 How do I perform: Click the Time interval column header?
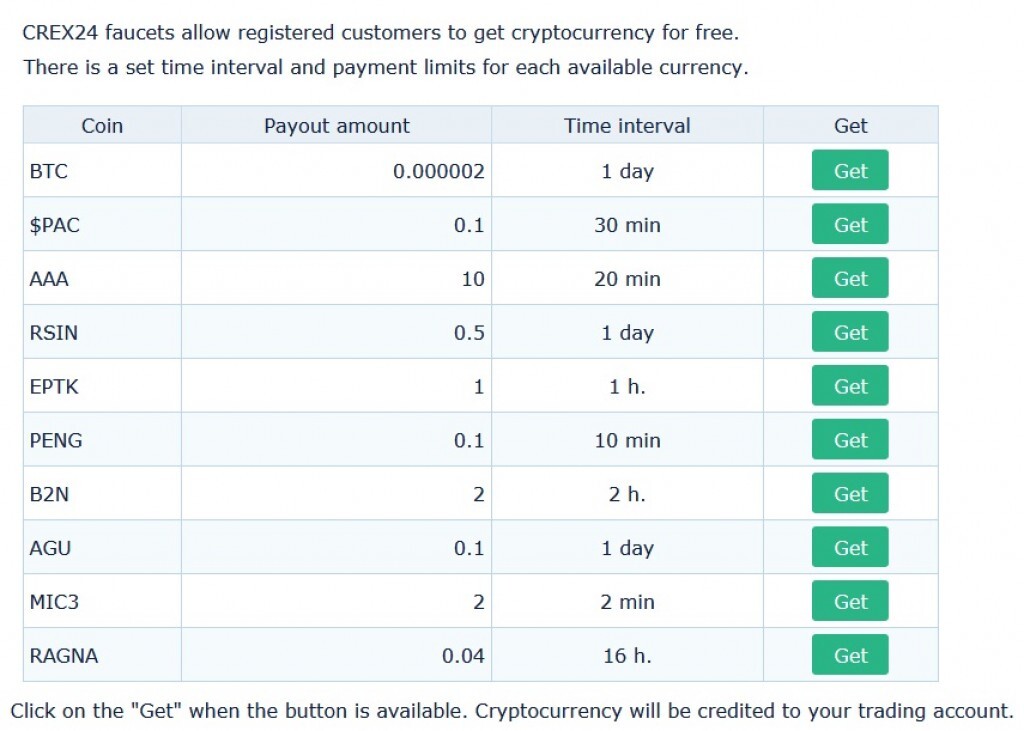[x=627, y=126]
